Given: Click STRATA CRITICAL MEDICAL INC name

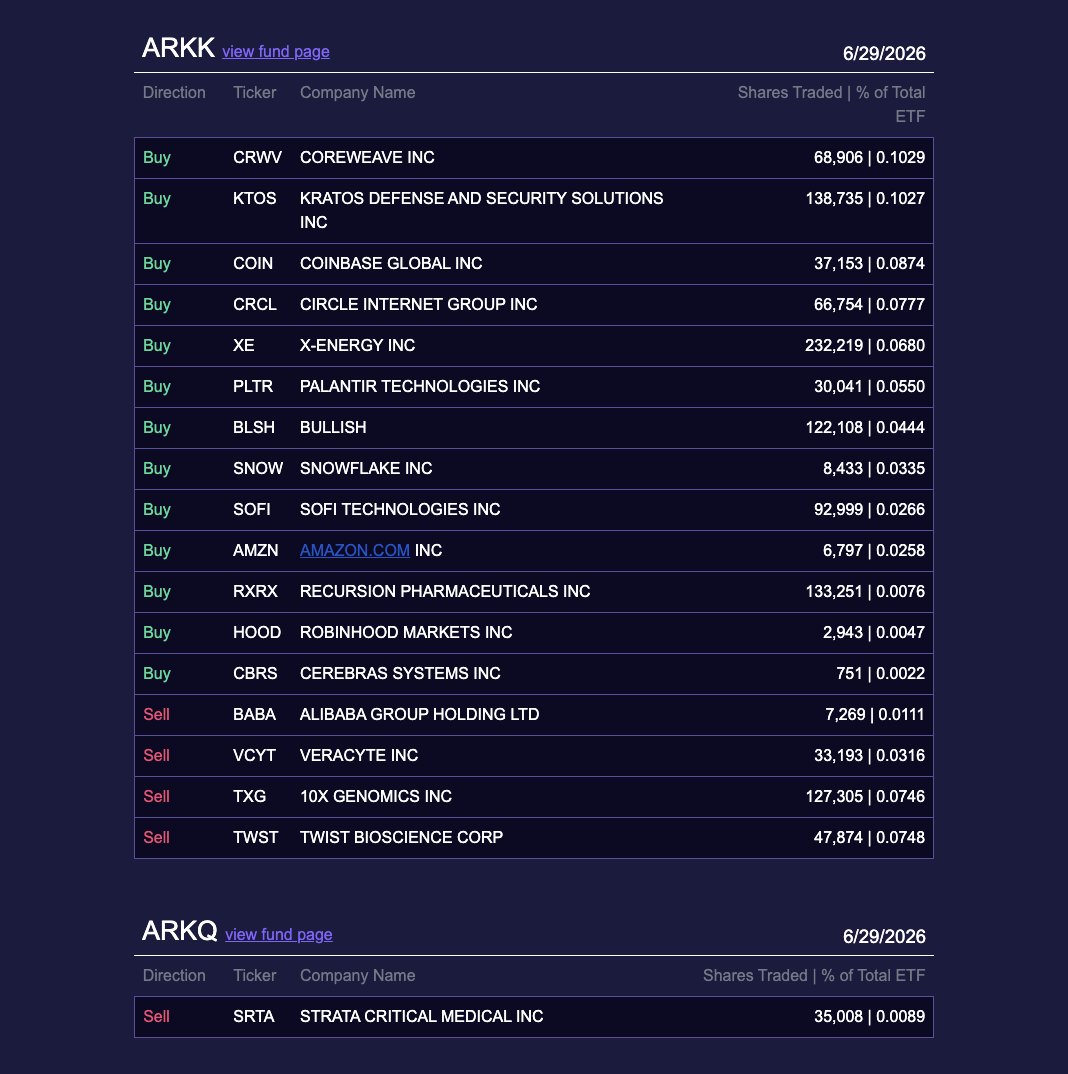Looking at the screenshot, I should click(422, 1017).
